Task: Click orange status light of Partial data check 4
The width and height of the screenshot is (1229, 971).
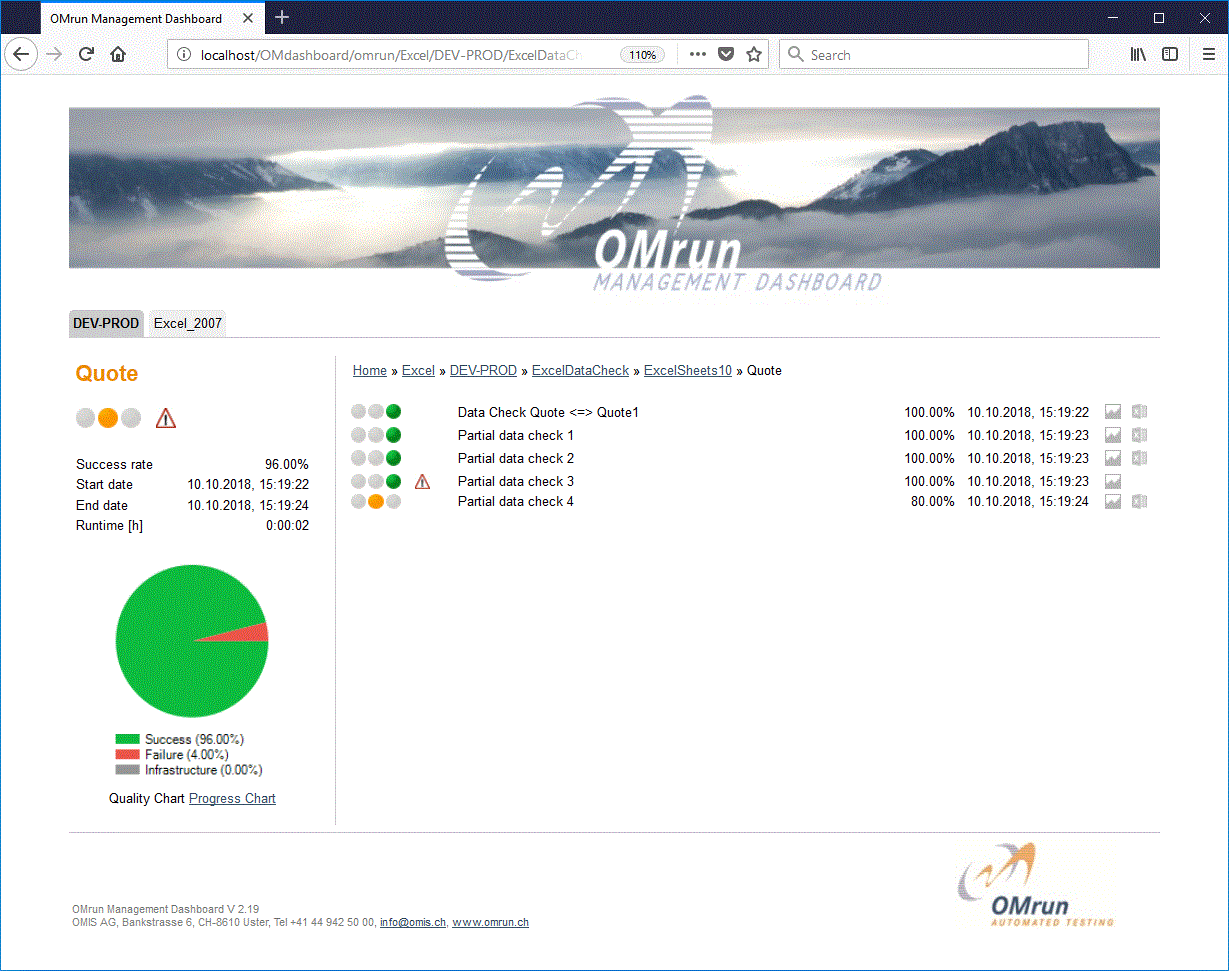Action: [376, 501]
